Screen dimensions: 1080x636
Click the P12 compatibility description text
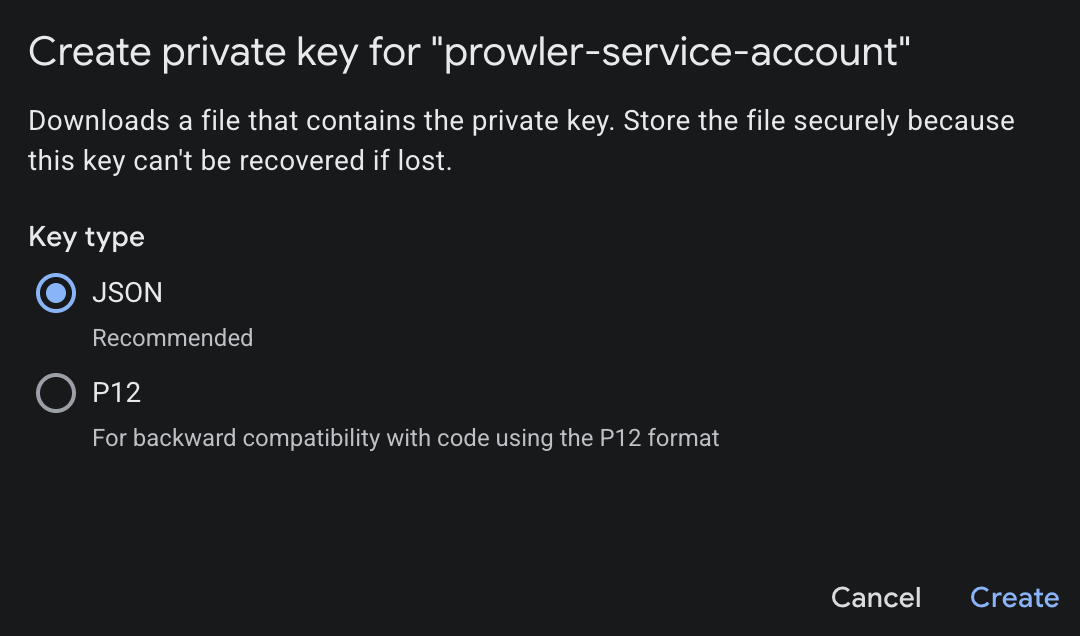pyautogui.click(x=405, y=437)
